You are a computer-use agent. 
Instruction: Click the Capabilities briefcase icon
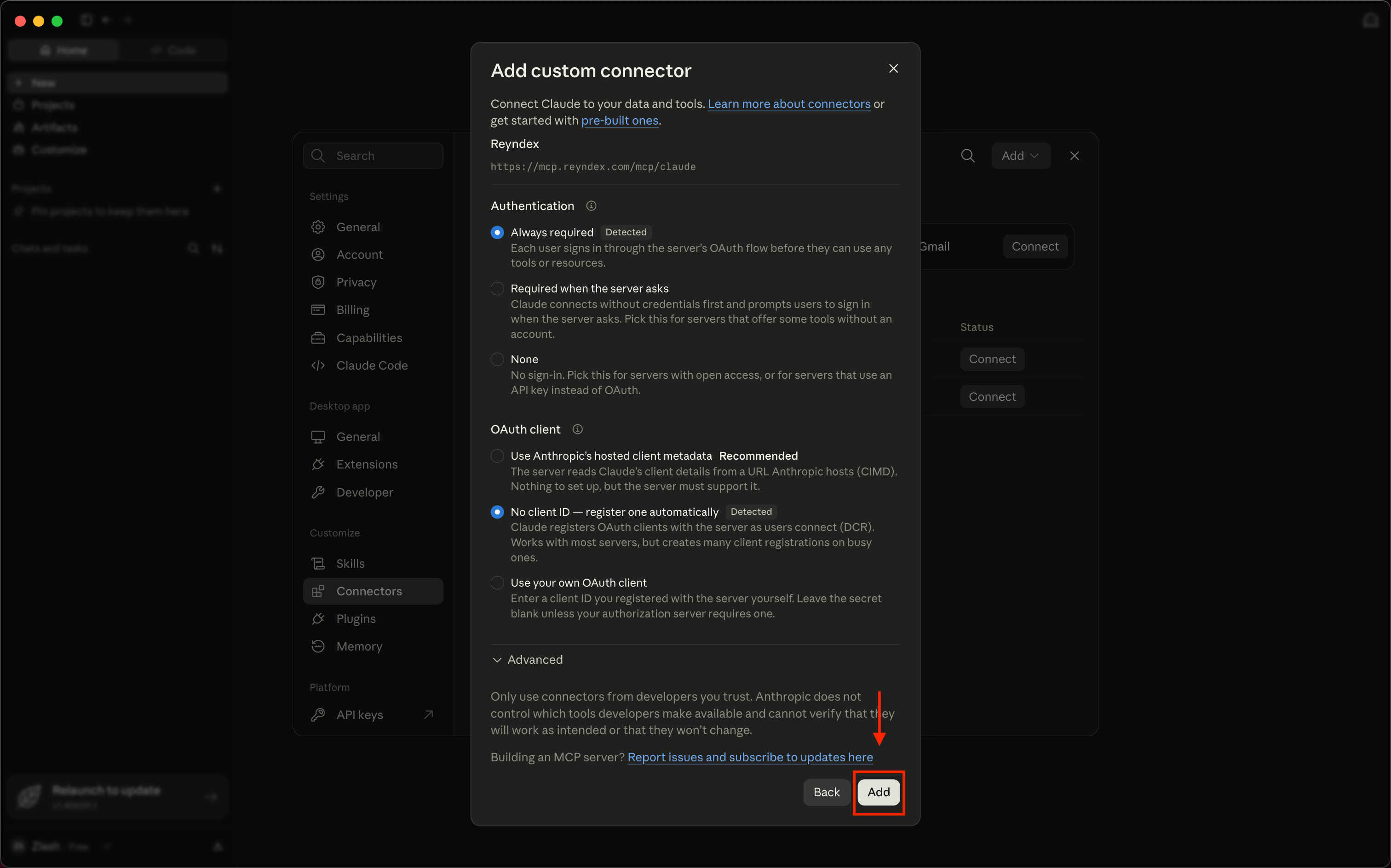318,337
